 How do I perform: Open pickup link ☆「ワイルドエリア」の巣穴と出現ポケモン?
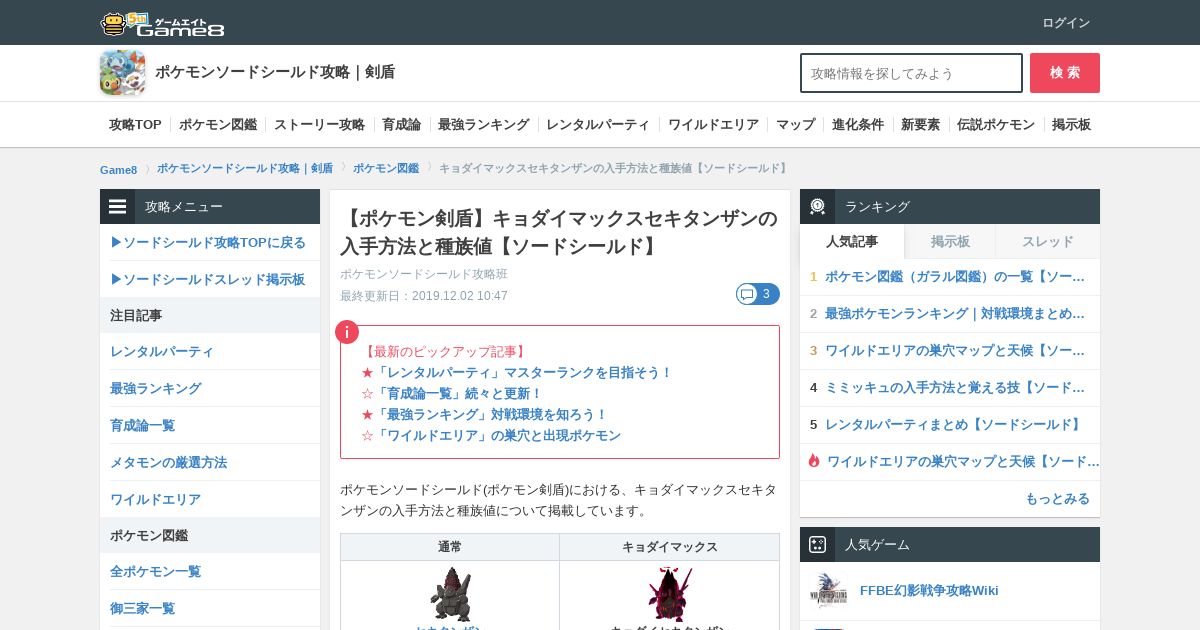click(x=491, y=435)
